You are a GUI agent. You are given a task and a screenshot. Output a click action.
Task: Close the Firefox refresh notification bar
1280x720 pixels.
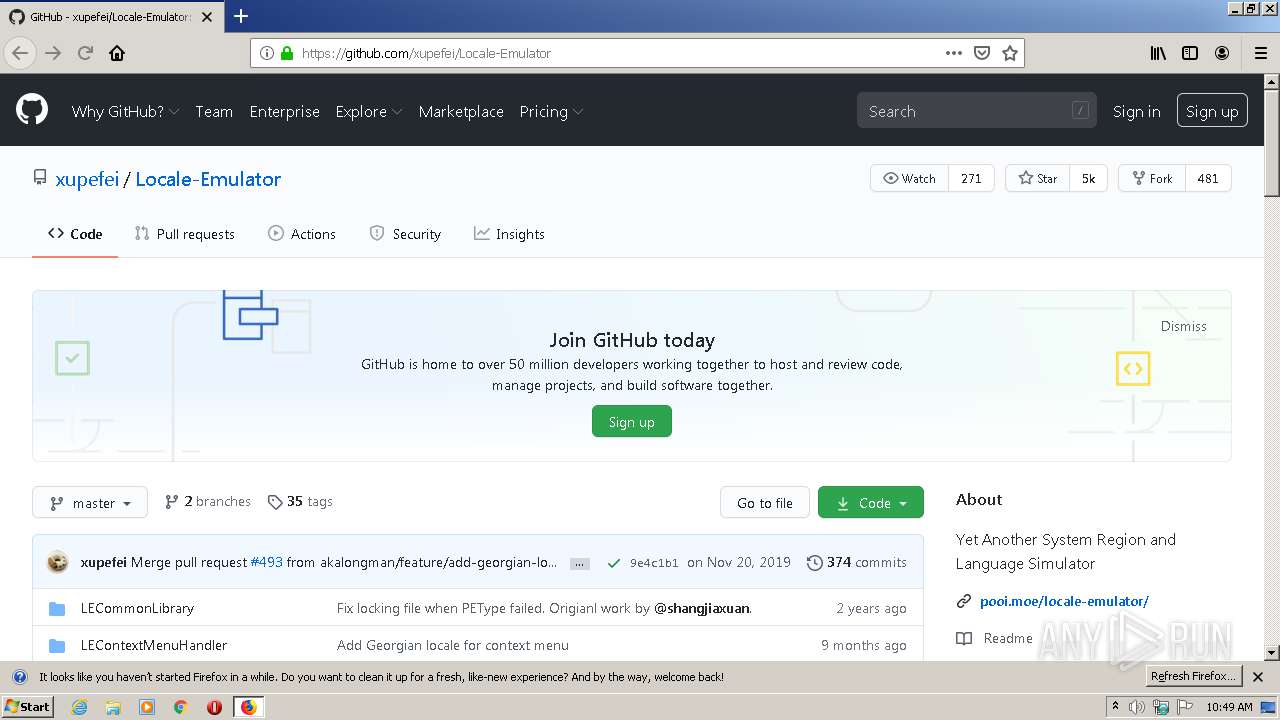(1258, 677)
